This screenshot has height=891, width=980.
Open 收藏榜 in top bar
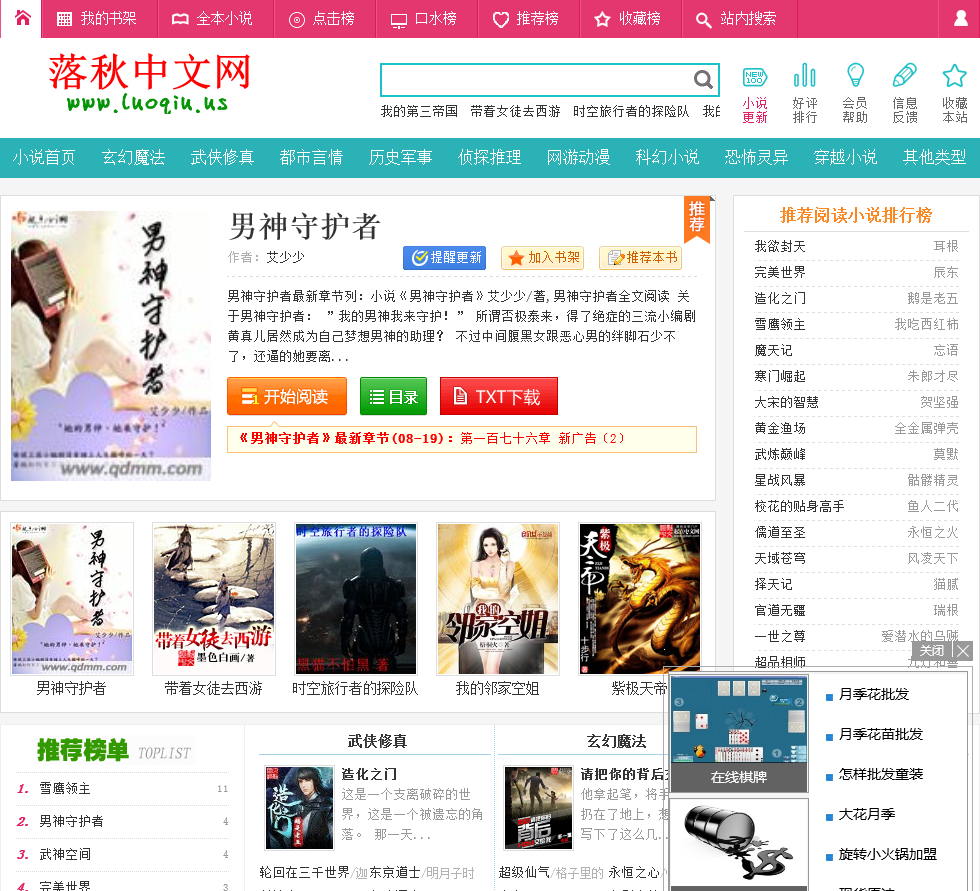point(628,19)
